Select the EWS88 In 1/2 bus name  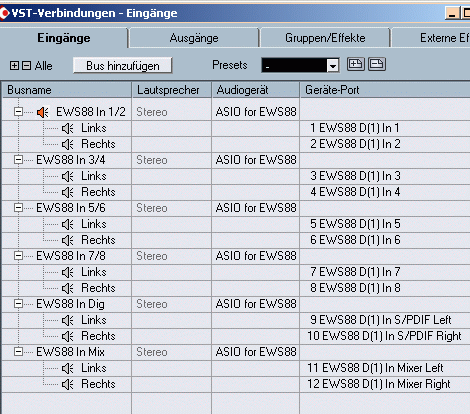(x=91, y=112)
